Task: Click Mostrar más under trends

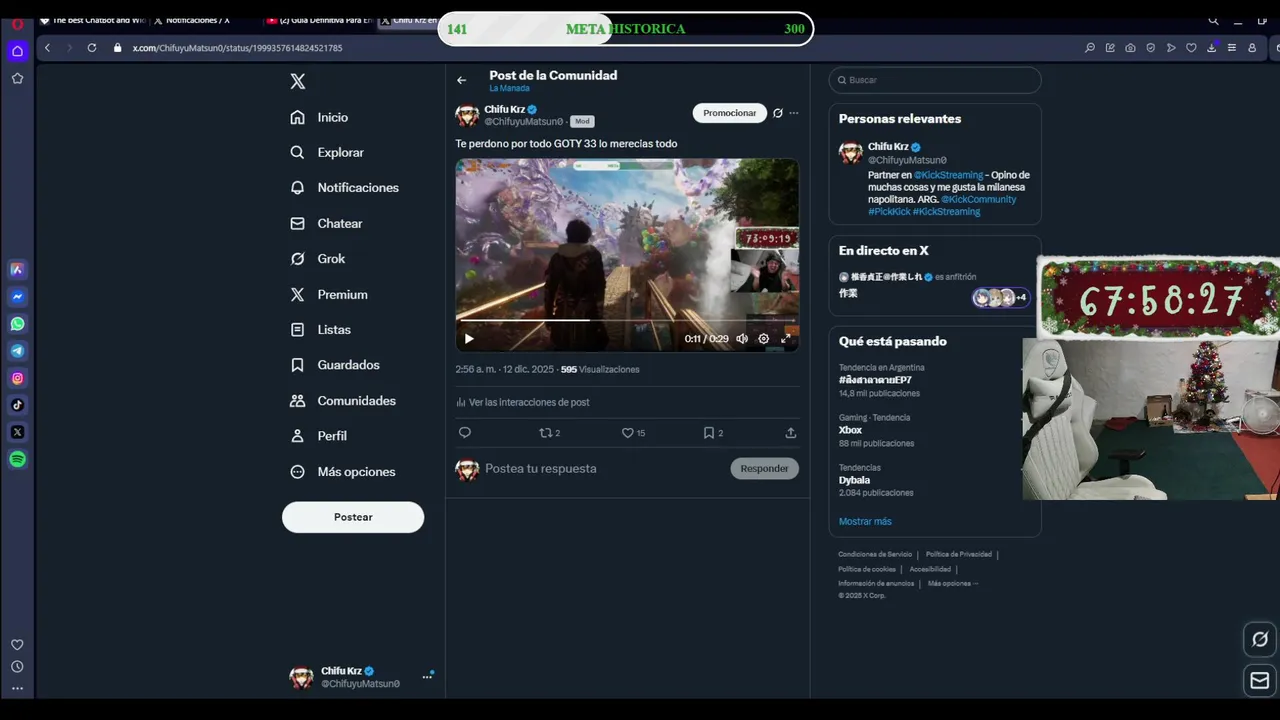Action: point(865,521)
